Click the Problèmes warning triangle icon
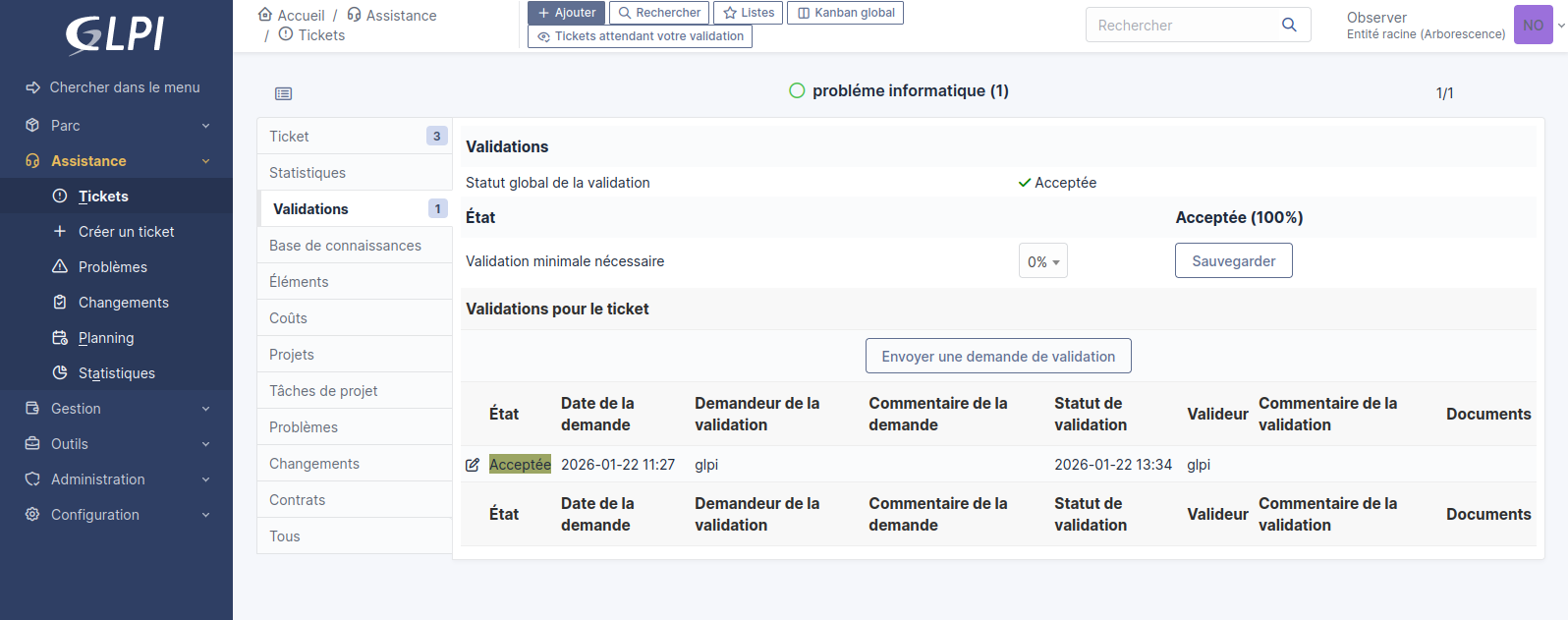Viewport: 1568px width, 620px height. (60, 267)
